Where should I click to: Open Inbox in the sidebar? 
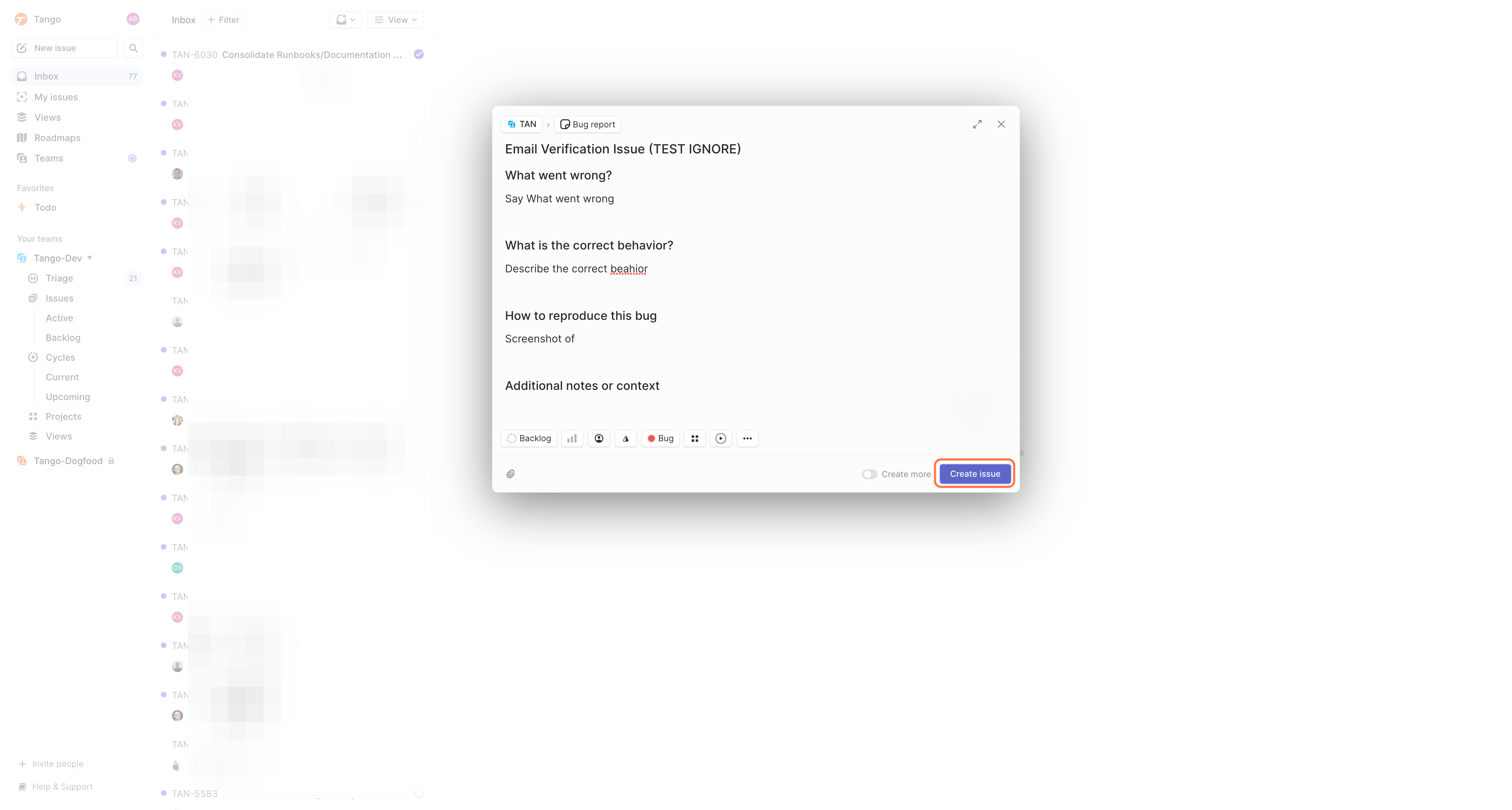(x=77, y=76)
